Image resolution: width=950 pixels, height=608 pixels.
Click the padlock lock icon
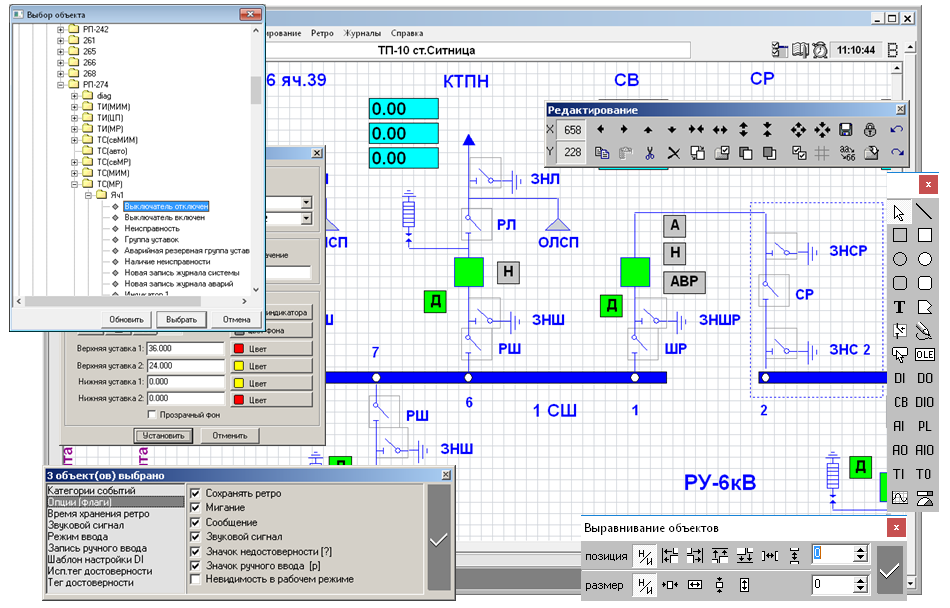coord(871,129)
